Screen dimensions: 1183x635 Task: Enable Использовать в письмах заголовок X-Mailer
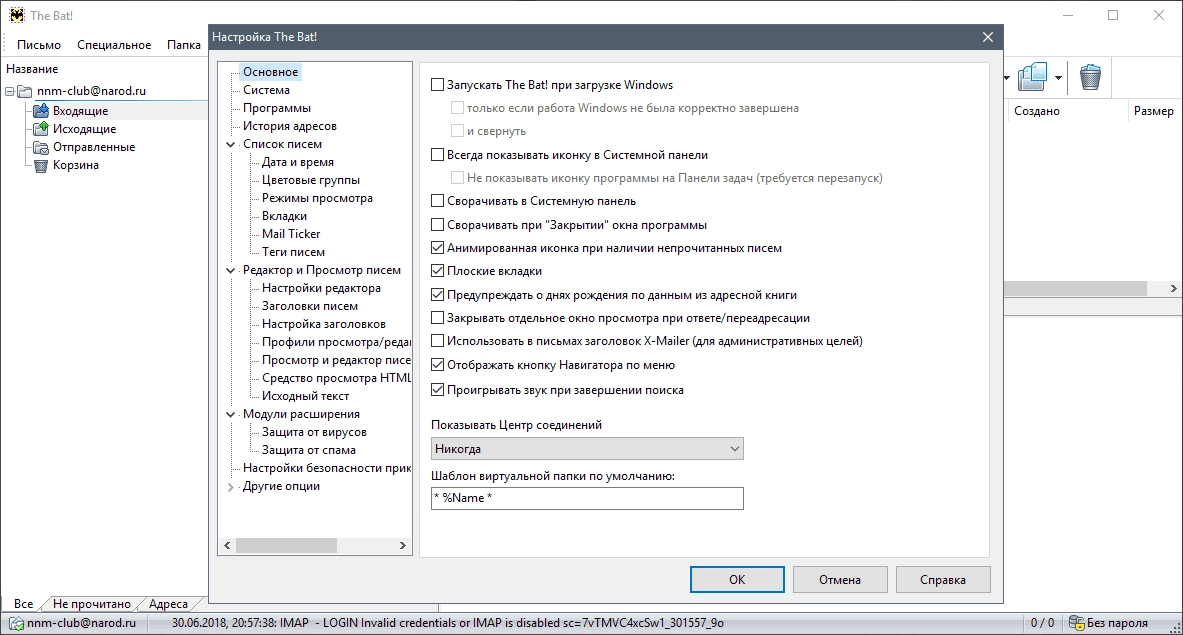(x=438, y=341)
